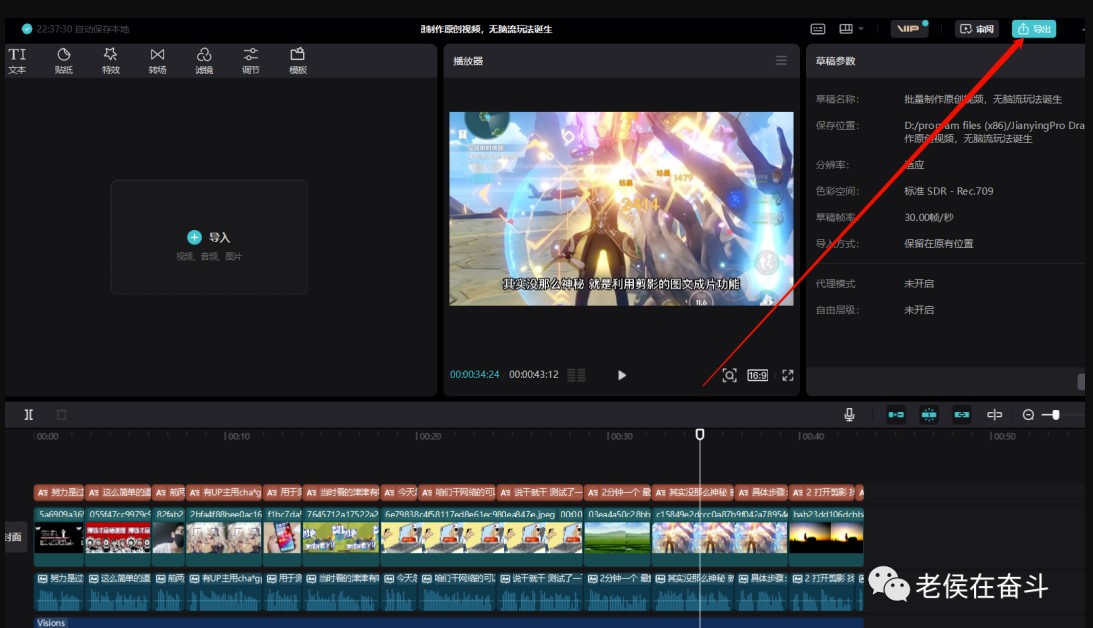Open the 16:9 aspect ratio selector

[x=758, y=375]
